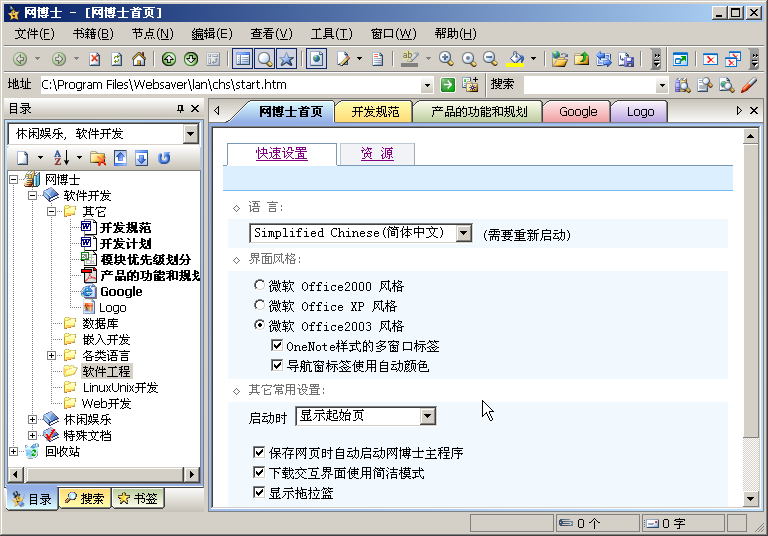Image resolution: width=768 pixels, height=536 pixels.
Task: Click the 资 源 link tab
Action: pos(376,154)
